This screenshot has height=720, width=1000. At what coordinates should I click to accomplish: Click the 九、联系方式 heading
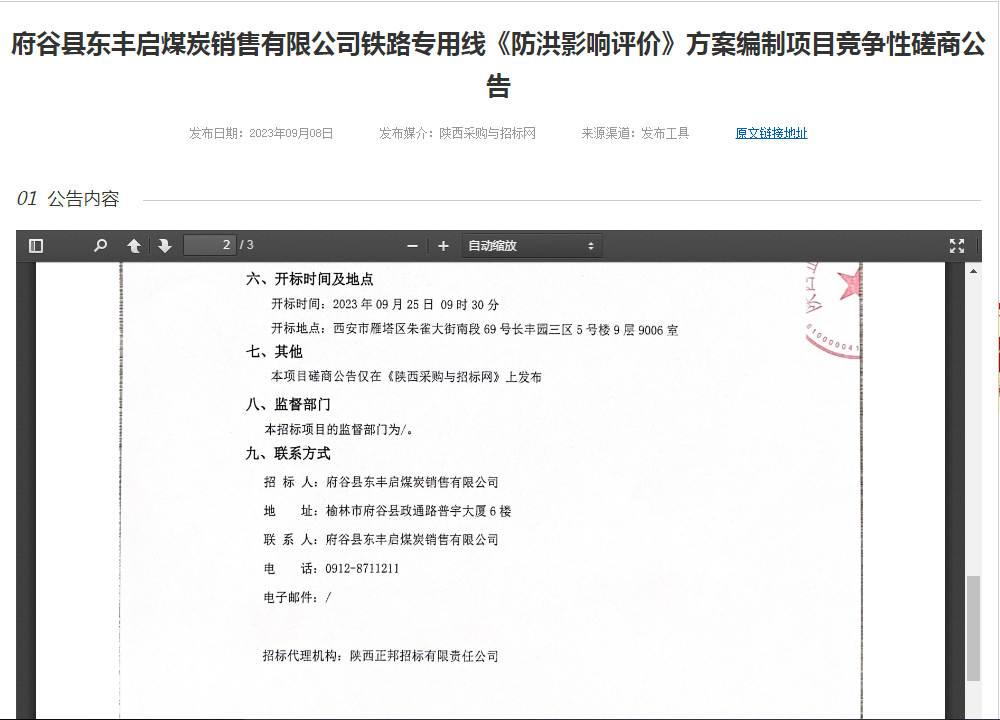click(x=288, y=453)
